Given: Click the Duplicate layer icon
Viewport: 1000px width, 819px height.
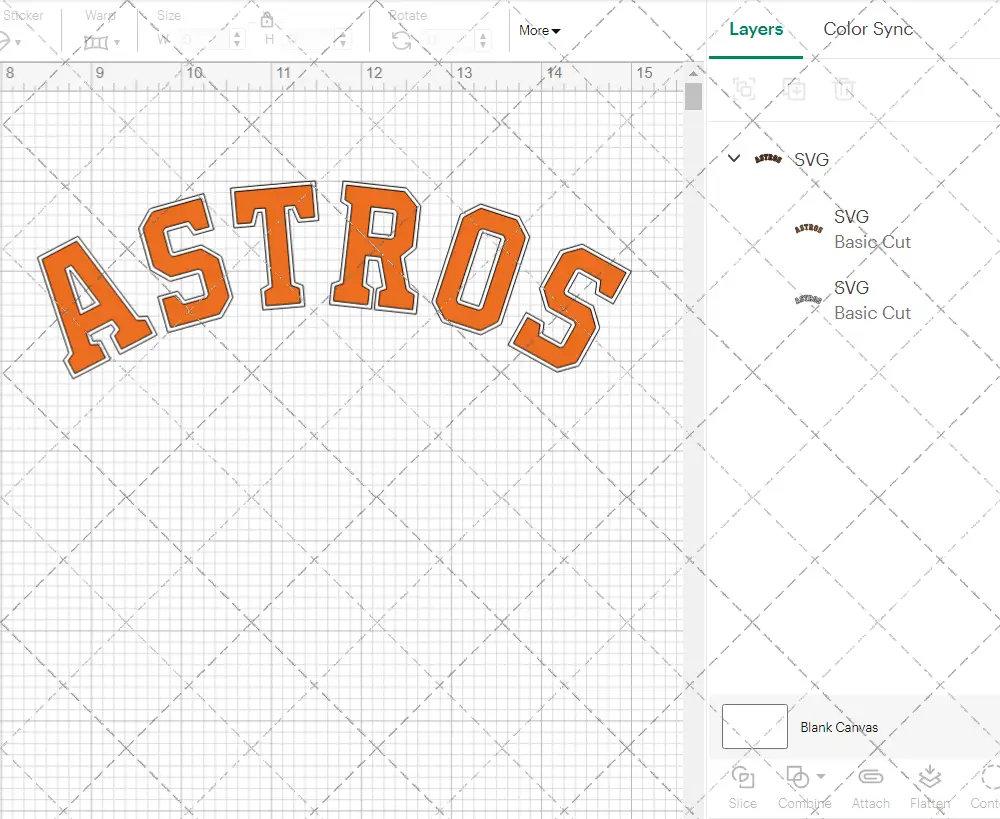Looking at the screenshot, I should click(x=795, y=89).
